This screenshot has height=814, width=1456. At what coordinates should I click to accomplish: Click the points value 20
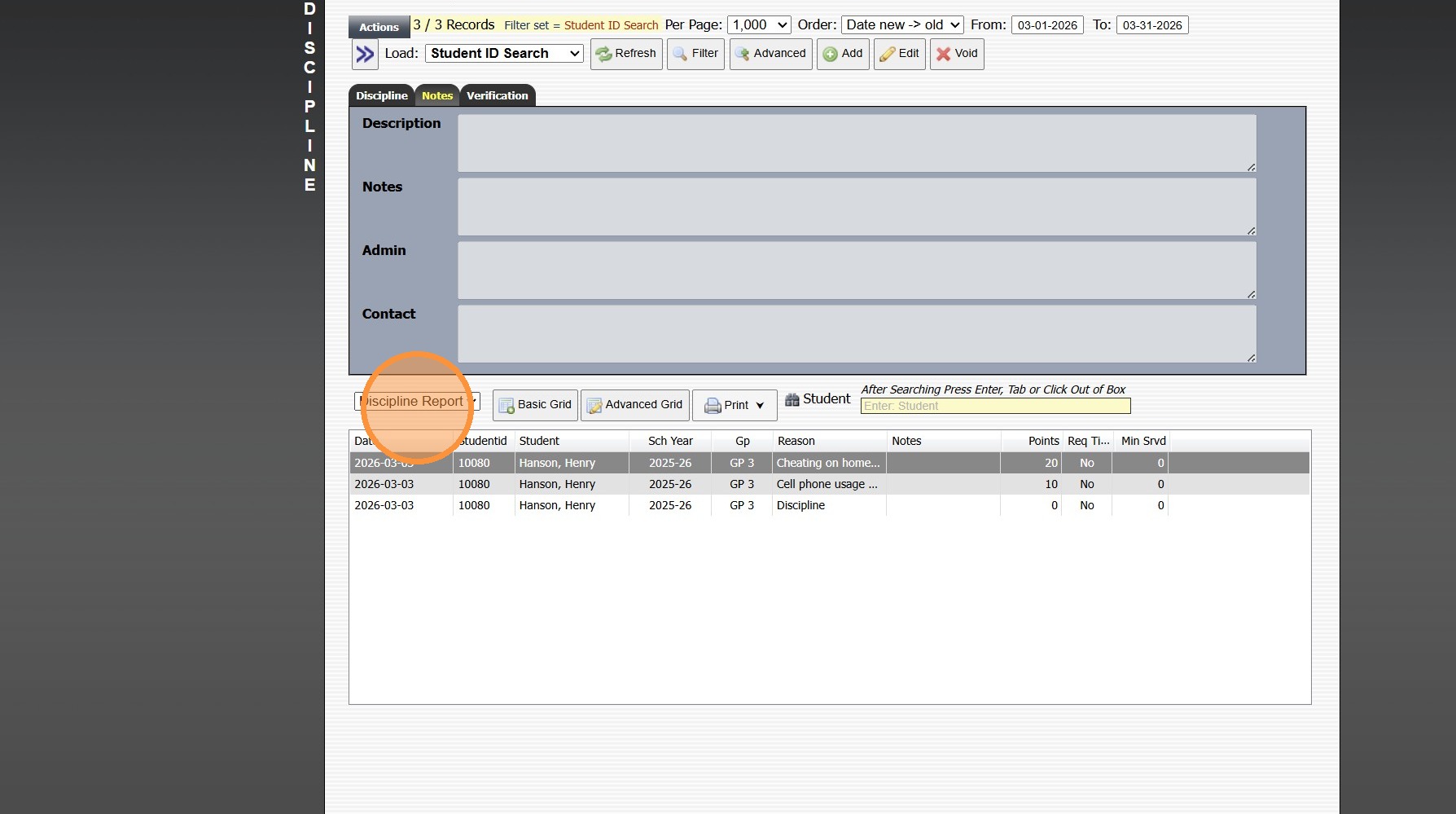point(1051,463)
